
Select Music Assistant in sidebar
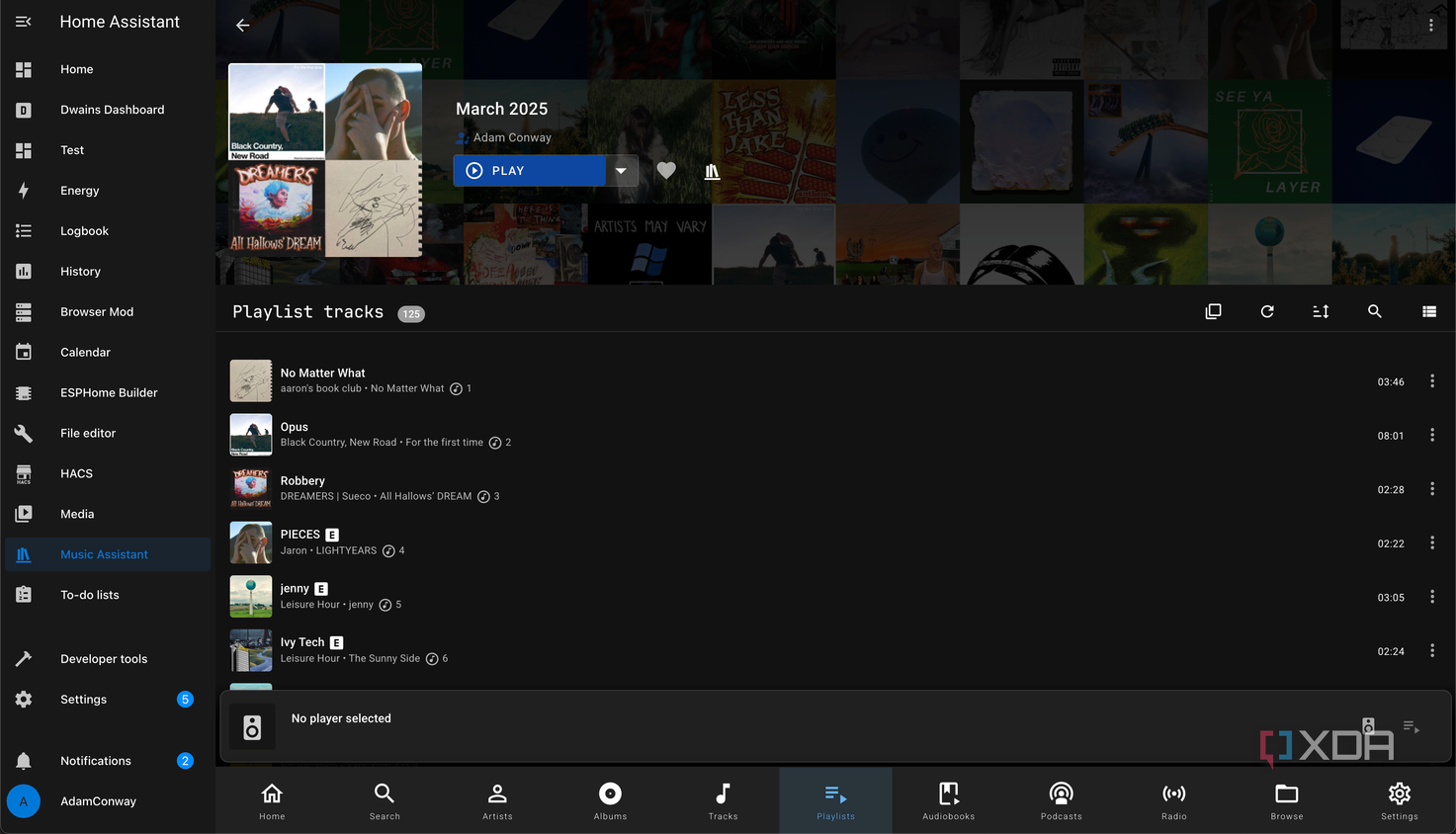point(108,555)
